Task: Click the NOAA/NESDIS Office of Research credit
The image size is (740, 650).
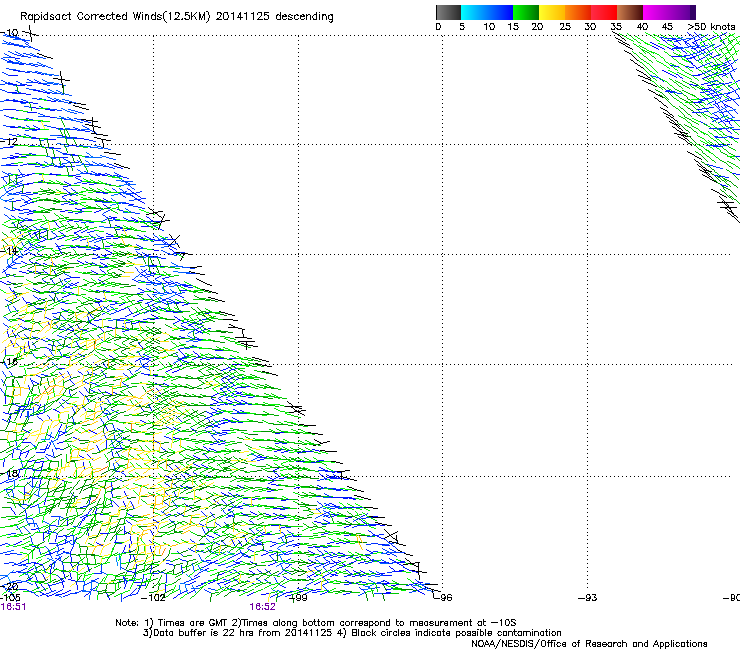Action: 589,644
